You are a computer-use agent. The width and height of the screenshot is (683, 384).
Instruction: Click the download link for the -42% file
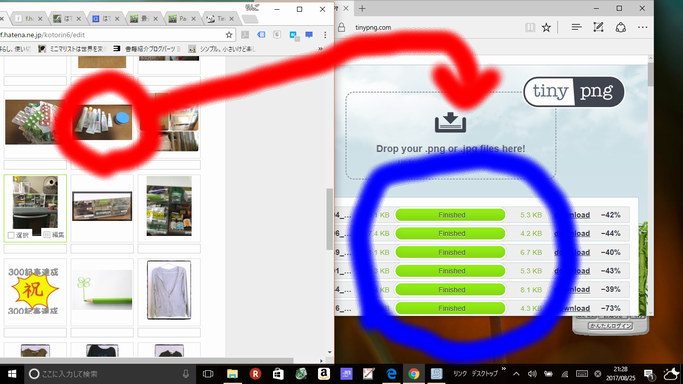point(572,215)
